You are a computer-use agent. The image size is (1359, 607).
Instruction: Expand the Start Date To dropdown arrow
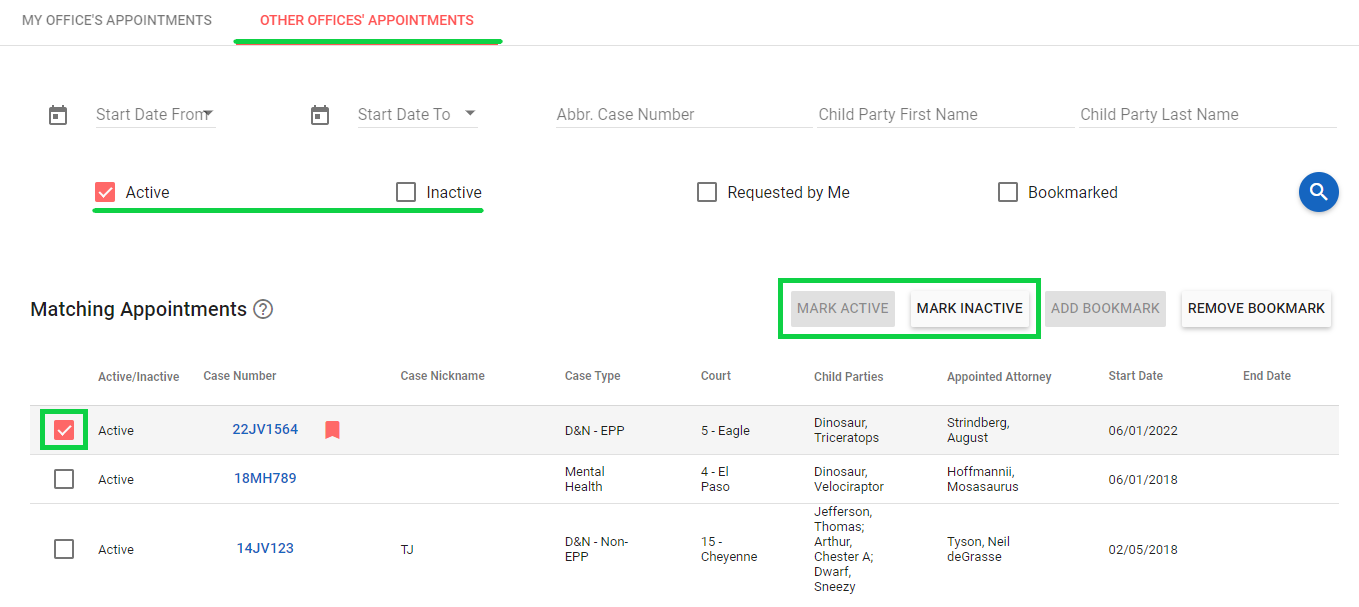(x=470, y=114)
